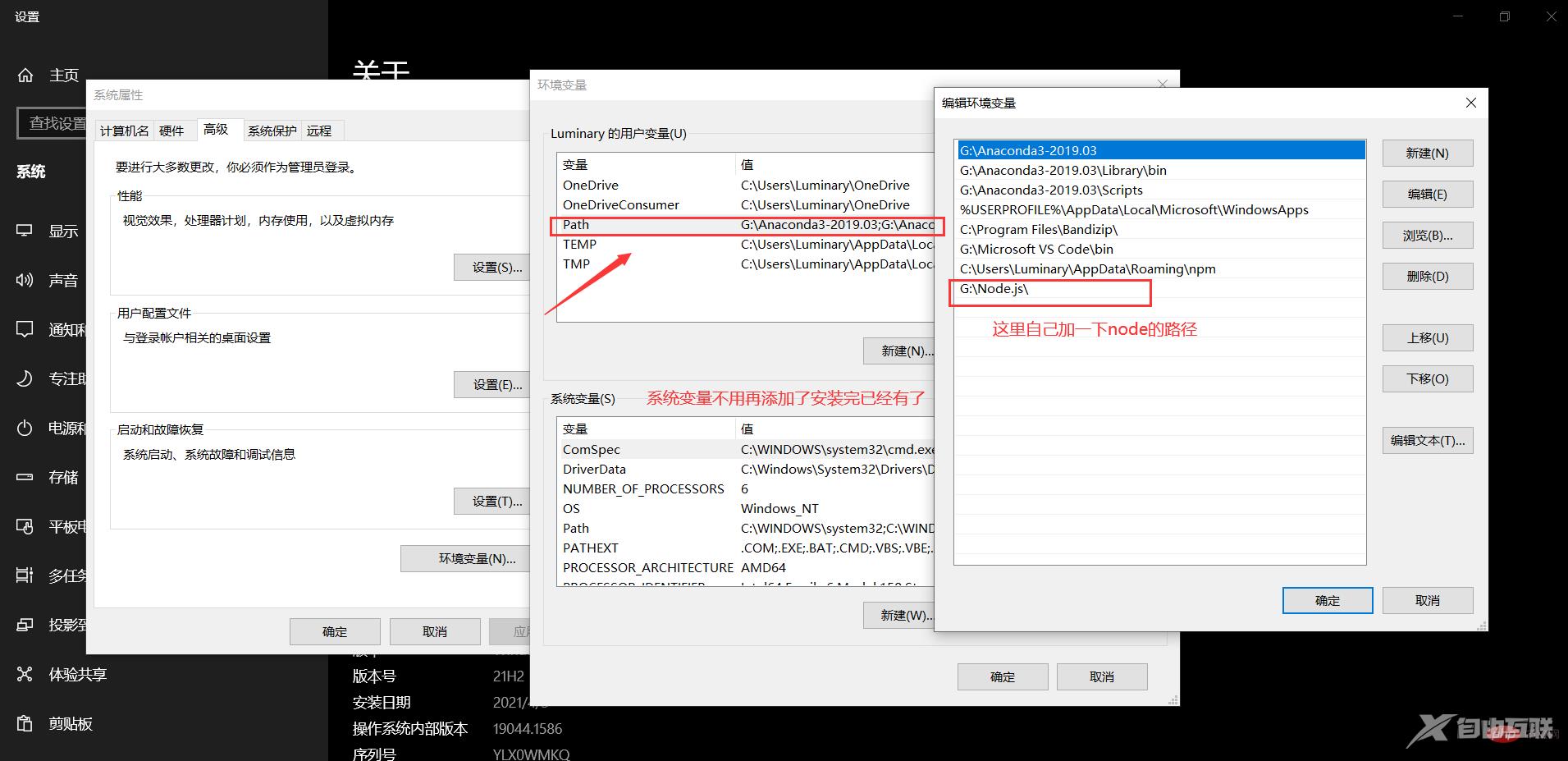Select G:\Node.js\ path entry
The width and height of the screenshot is (1568, 761).
[x=1161, y=288]
